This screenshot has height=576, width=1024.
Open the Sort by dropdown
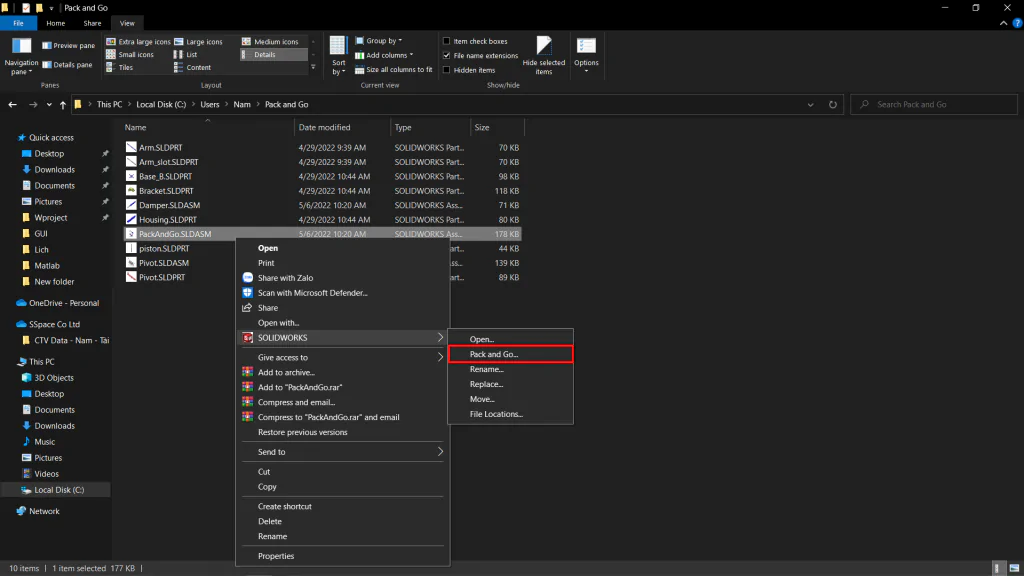(x=338, y=56)
